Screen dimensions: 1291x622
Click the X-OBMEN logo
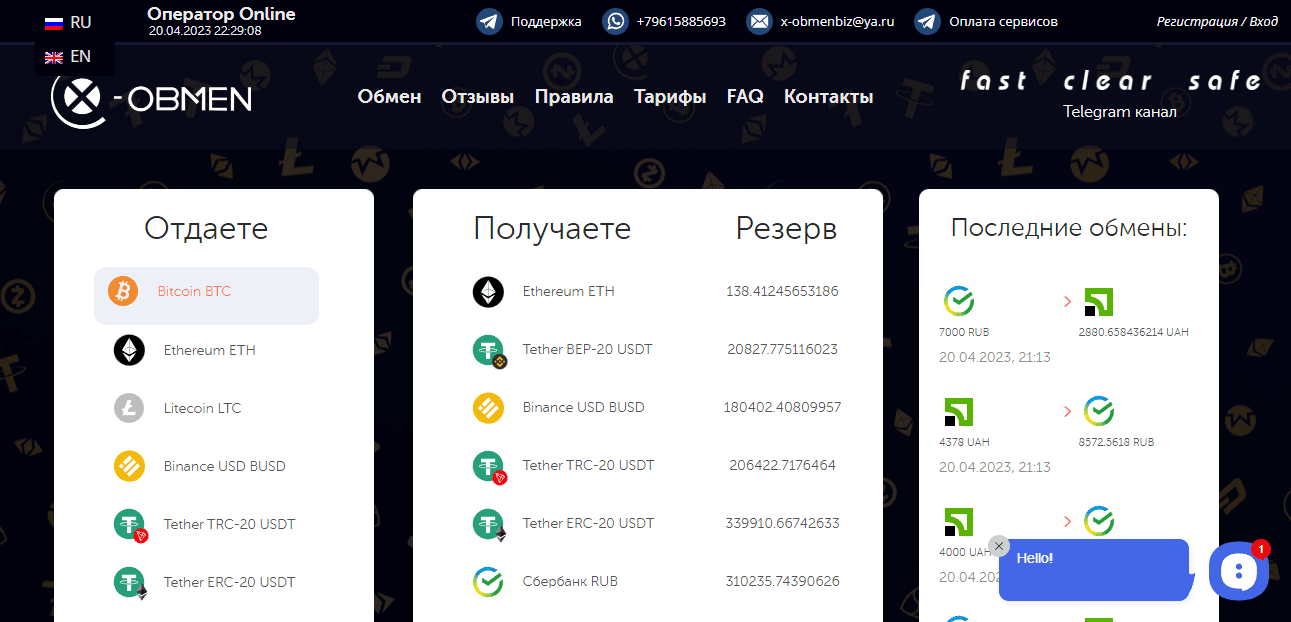pyautogui.click(x=151, y=98)
